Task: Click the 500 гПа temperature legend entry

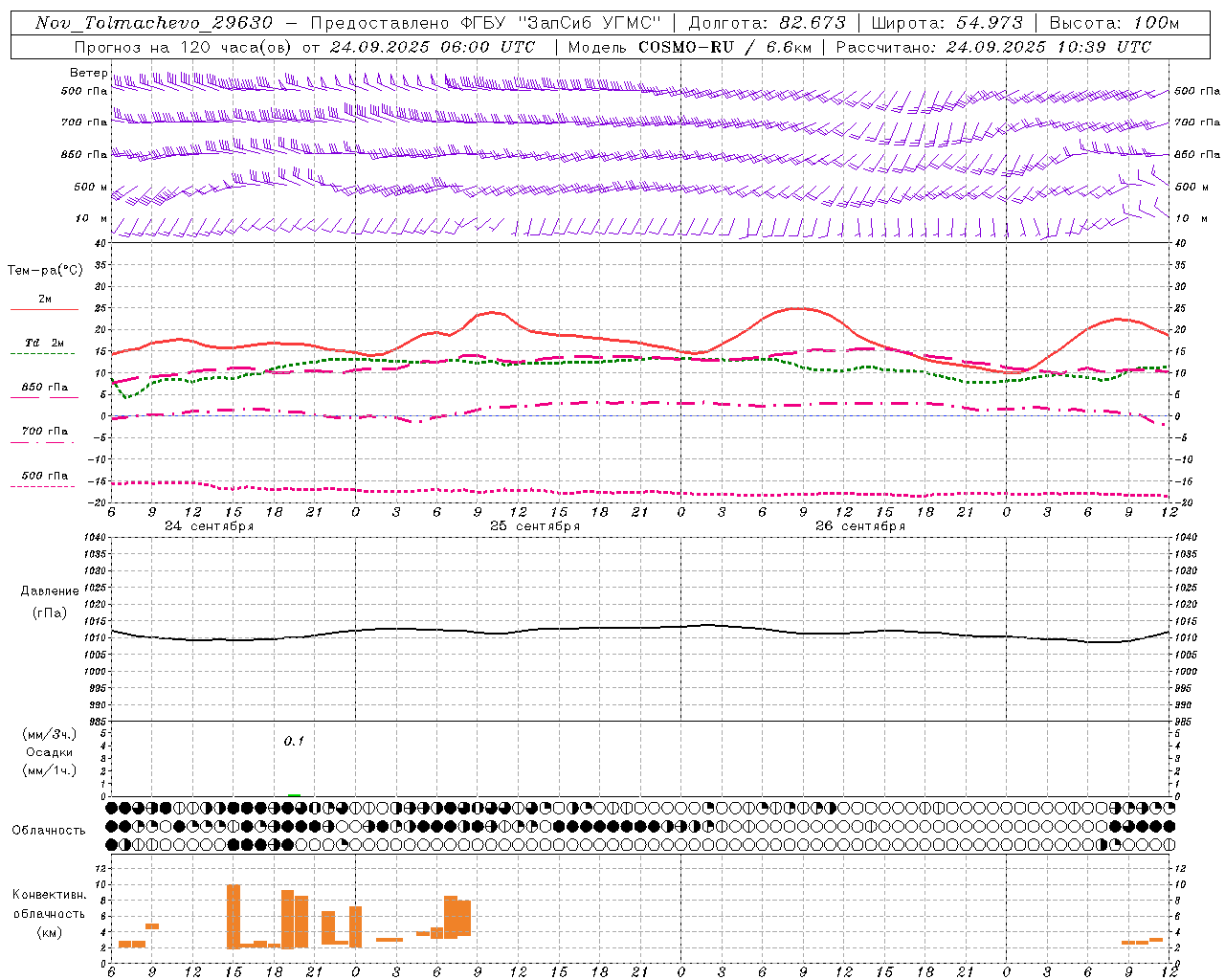Action: tap(44, 476)
